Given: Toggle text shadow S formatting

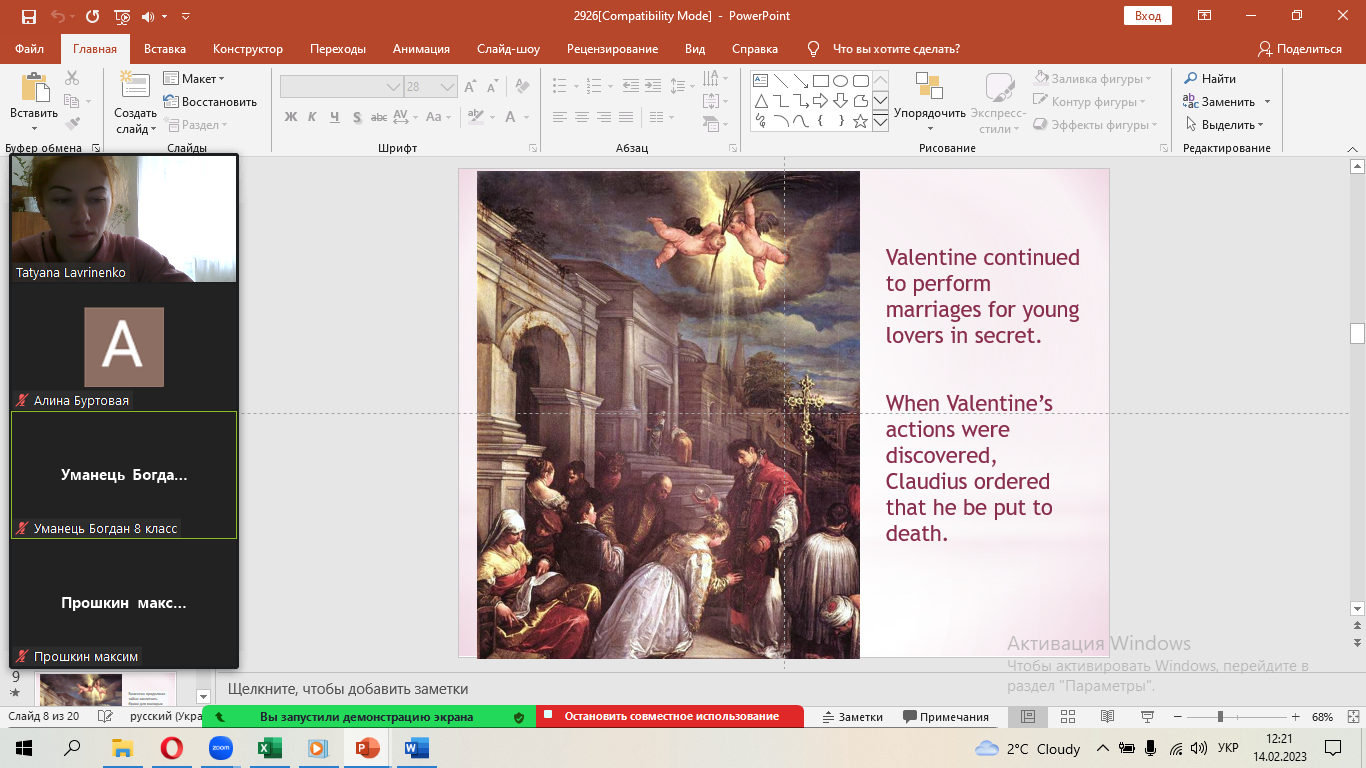Looking at the screenshot, I should point(357,117).
